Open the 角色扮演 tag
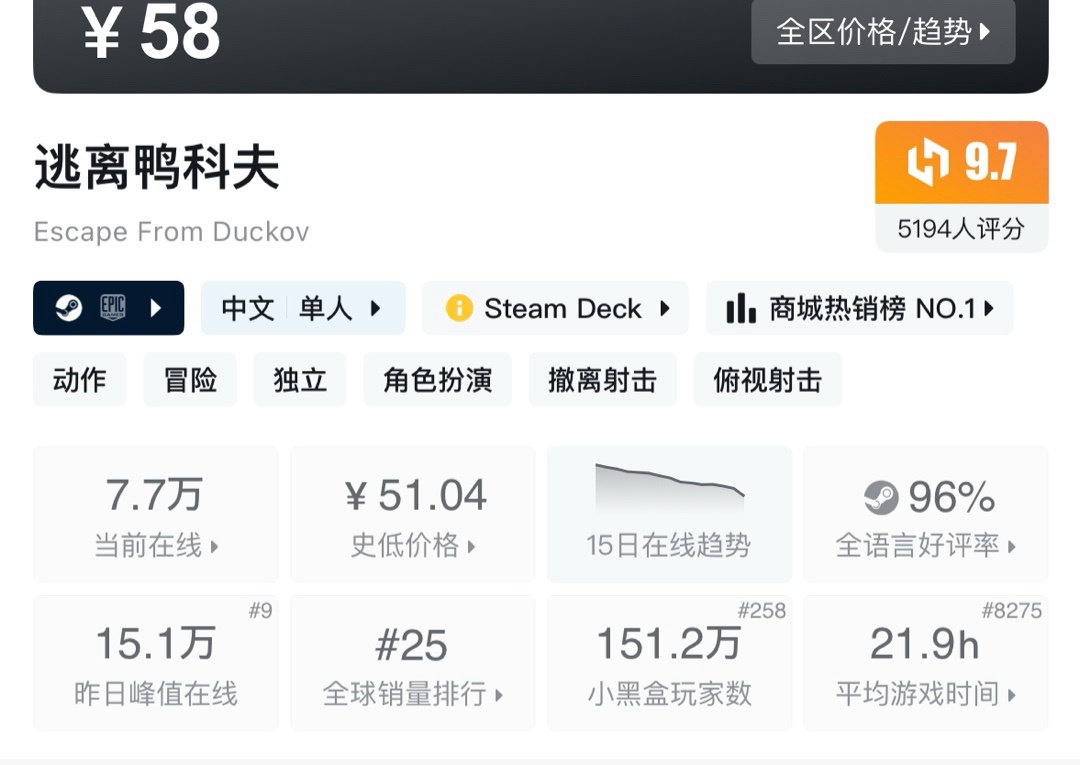Screen dimensions: 1080x765 click(437, 380)
